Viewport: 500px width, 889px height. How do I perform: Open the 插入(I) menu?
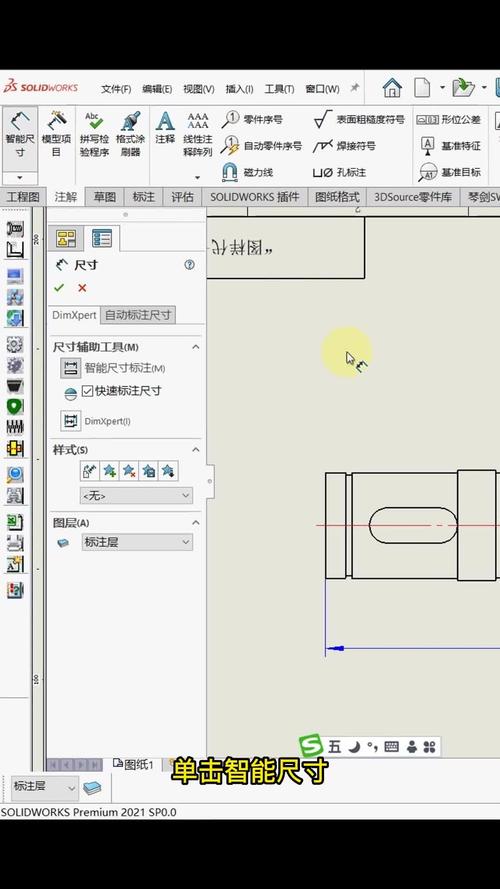(239, 89)
